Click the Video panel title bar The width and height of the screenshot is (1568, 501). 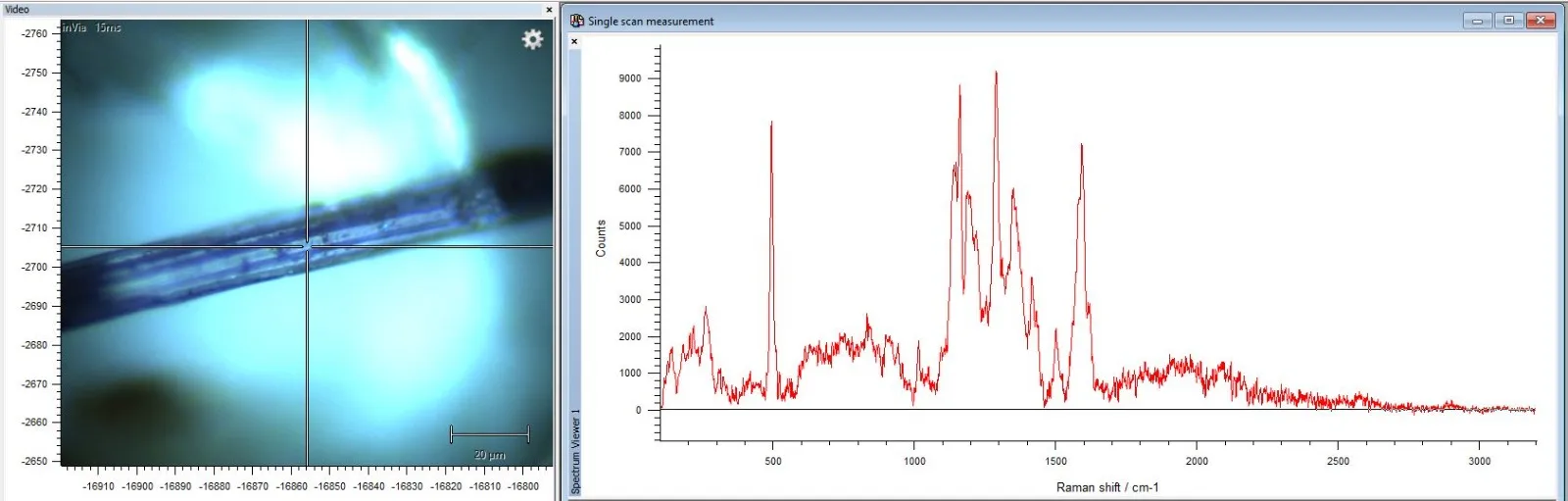tap(274, 9)
